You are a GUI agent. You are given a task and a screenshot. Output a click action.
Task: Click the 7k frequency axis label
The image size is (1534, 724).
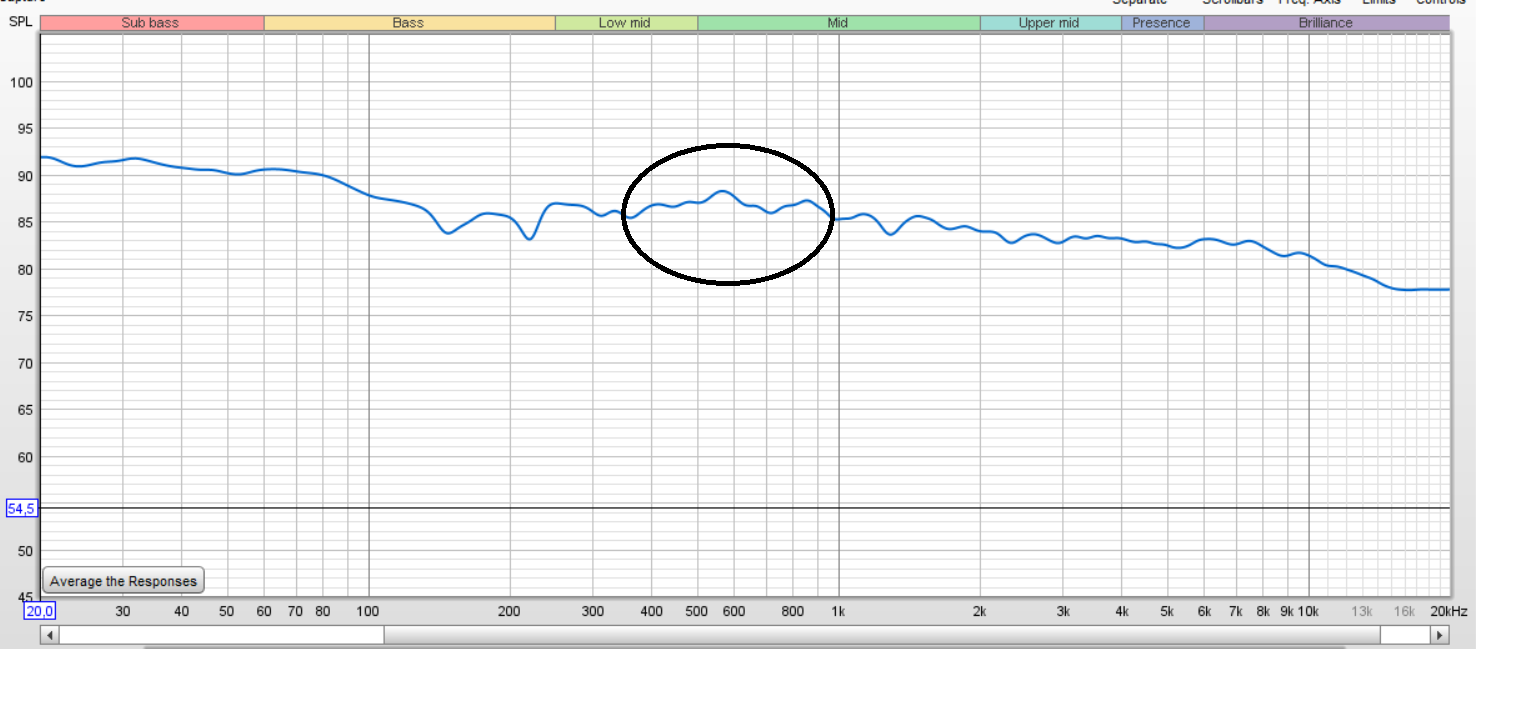tap(1236, 611)
